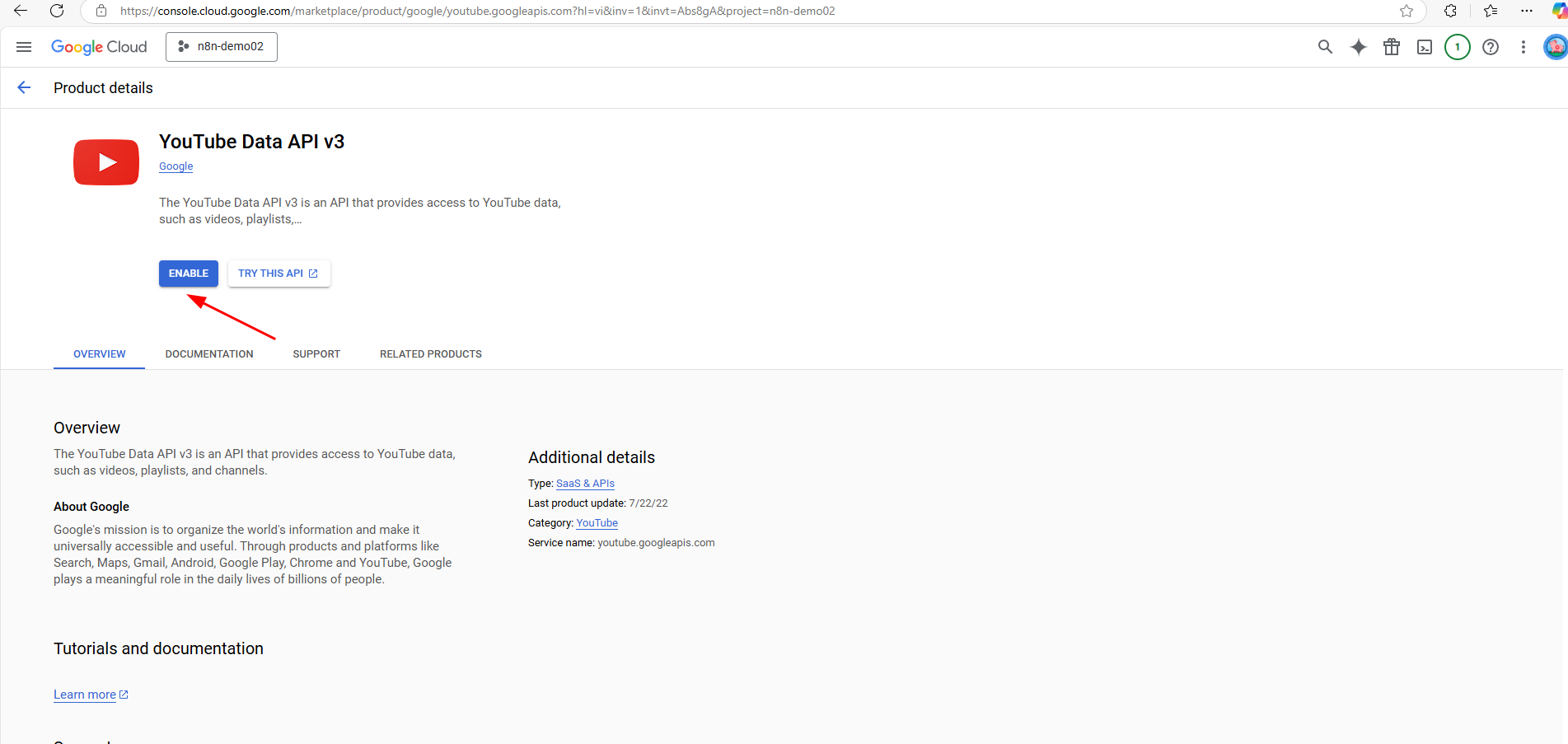
Task: Click the YouTube Data API v3 title
Action: 251,142
